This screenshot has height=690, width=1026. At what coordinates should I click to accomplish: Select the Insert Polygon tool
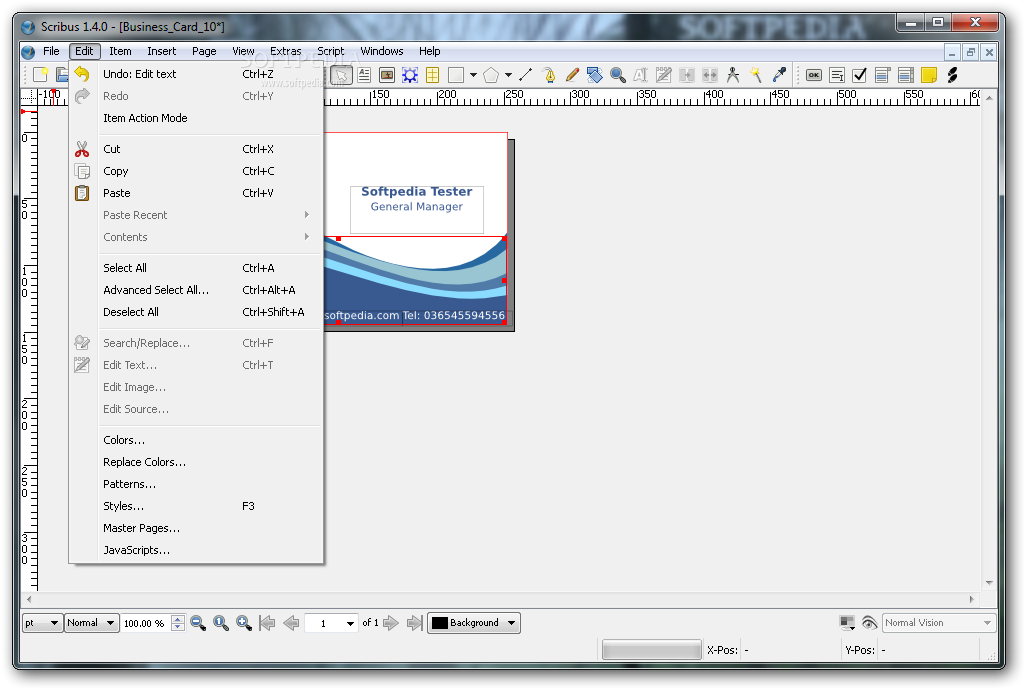[x=491, y=75]
